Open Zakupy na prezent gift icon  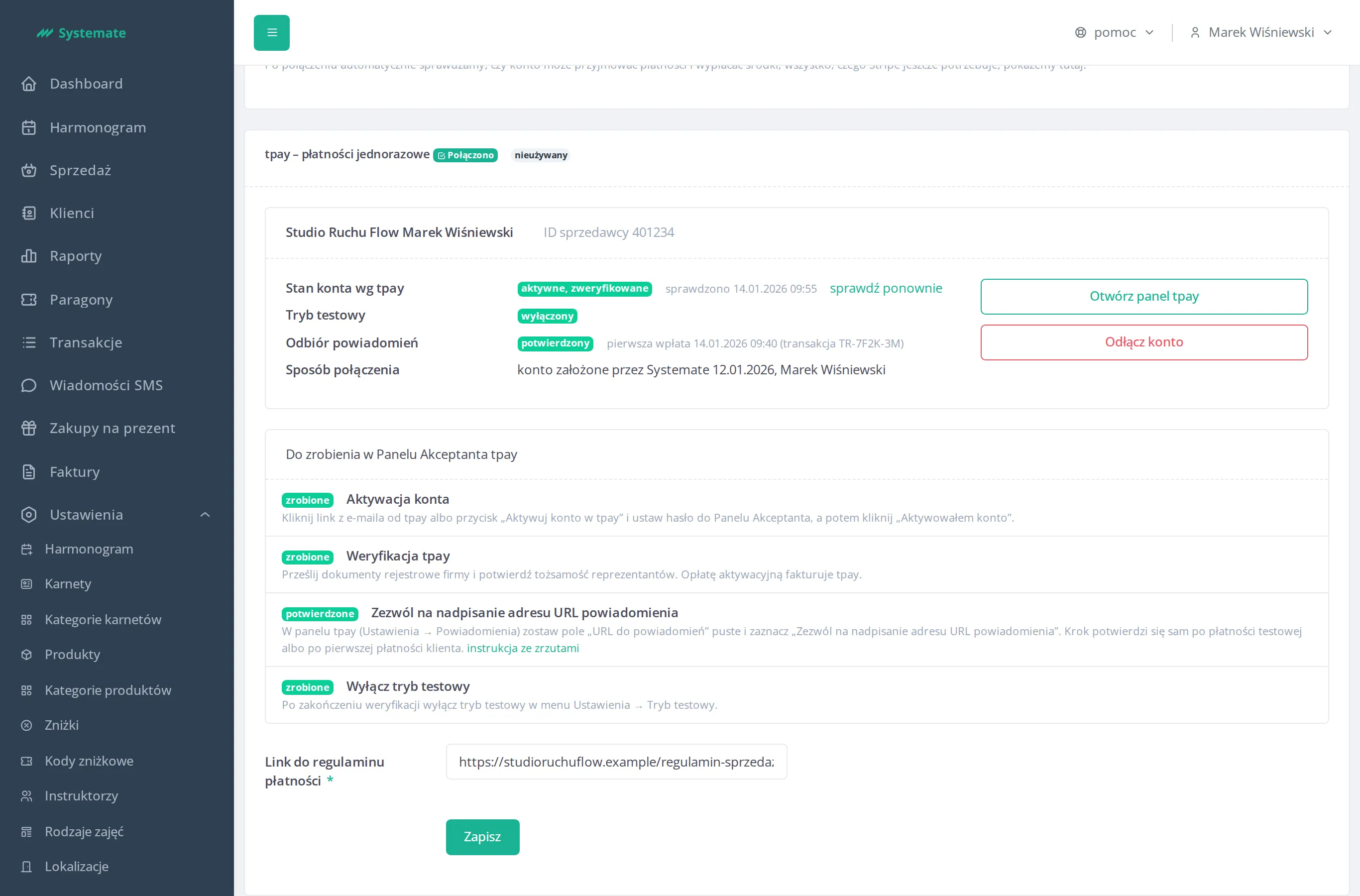pos(28,428)
